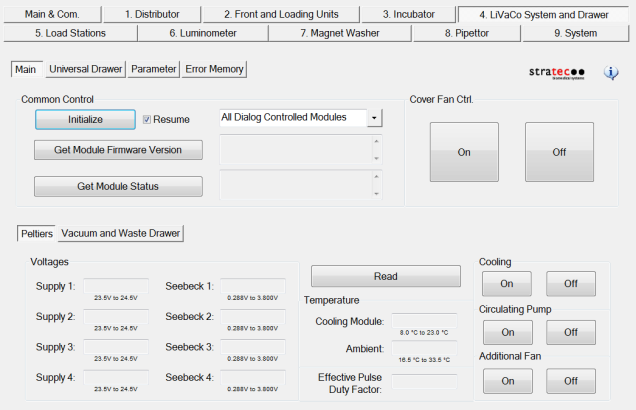Click the Read button
This screenshot has width=636, height=410.
pyautogui.click(x=386, y=276)
